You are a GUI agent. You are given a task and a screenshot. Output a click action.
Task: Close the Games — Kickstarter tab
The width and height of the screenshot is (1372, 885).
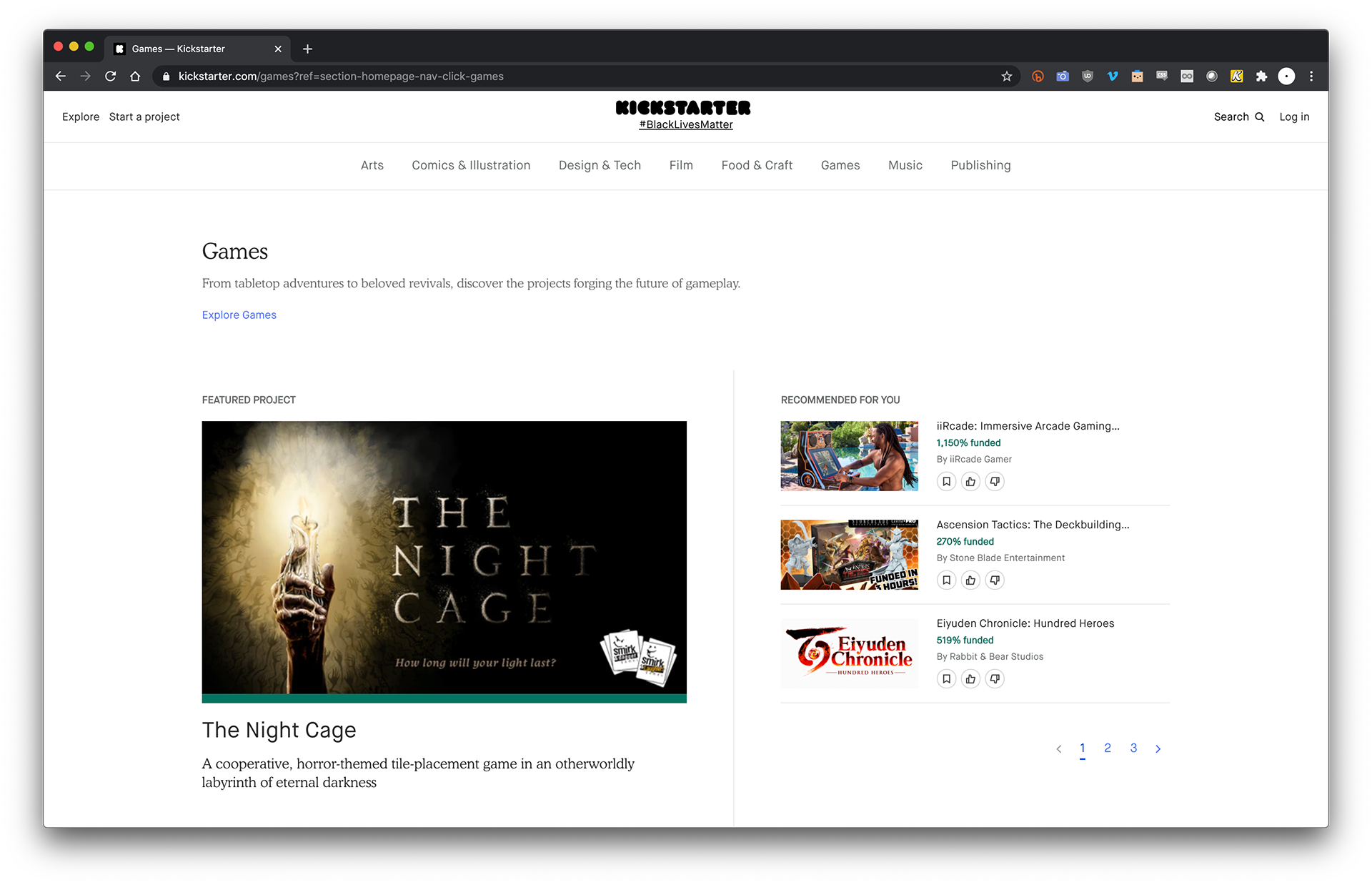[x=278, y=49]
